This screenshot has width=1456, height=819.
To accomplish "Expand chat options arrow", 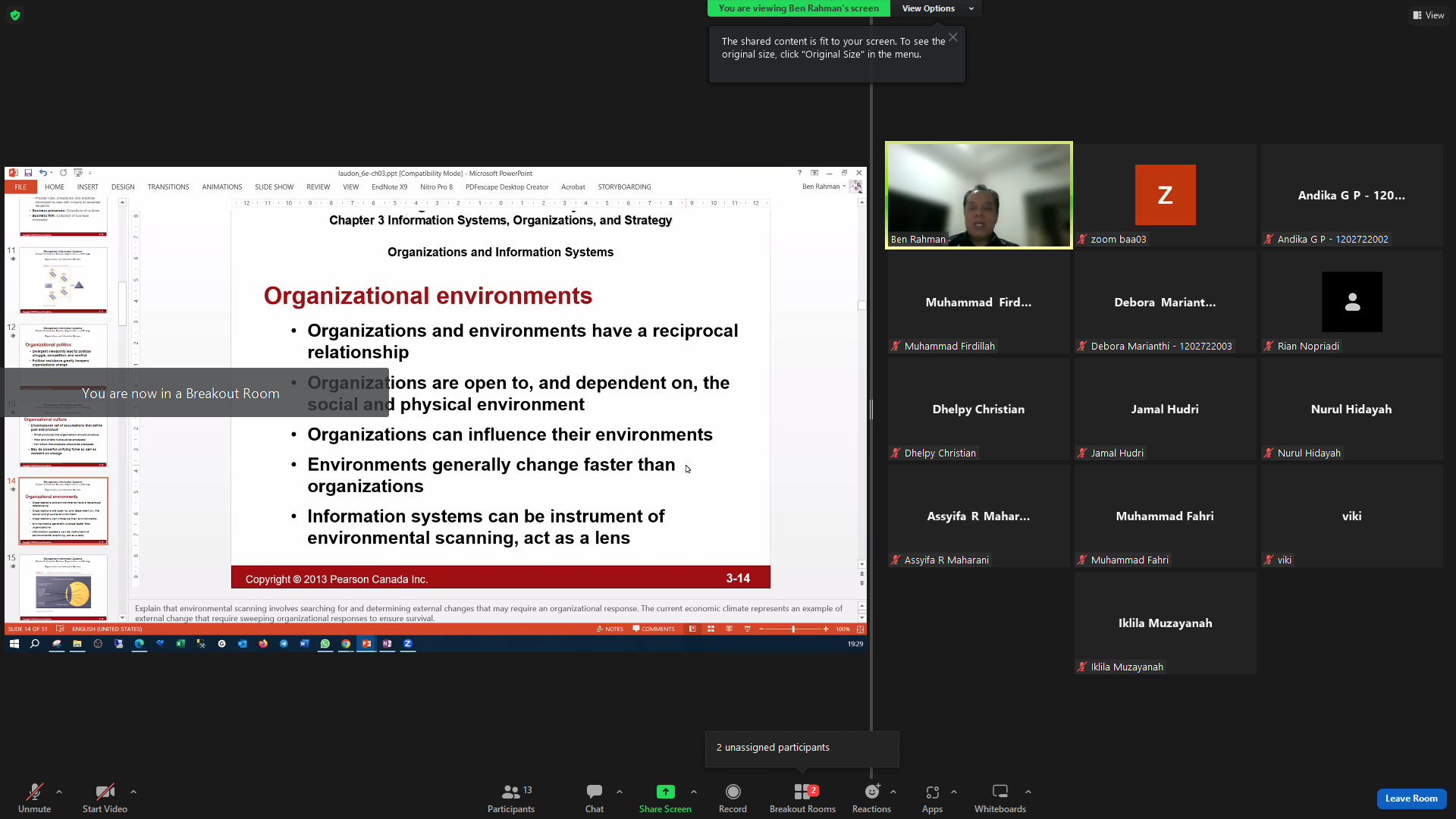I will 620,792.
